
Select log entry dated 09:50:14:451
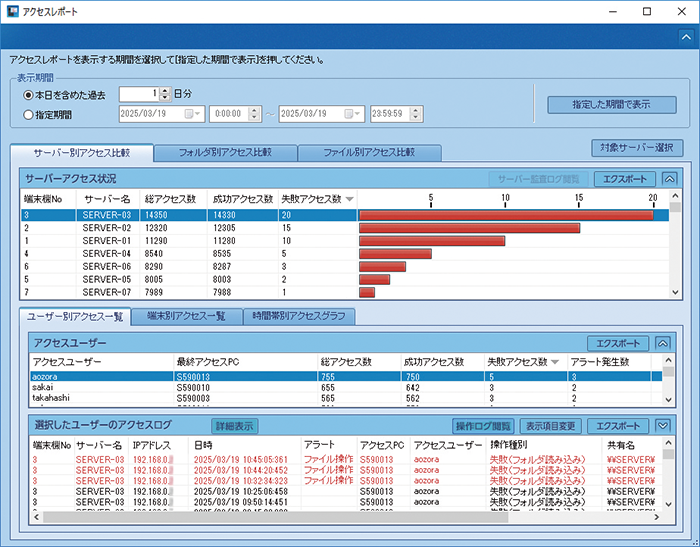346,502
